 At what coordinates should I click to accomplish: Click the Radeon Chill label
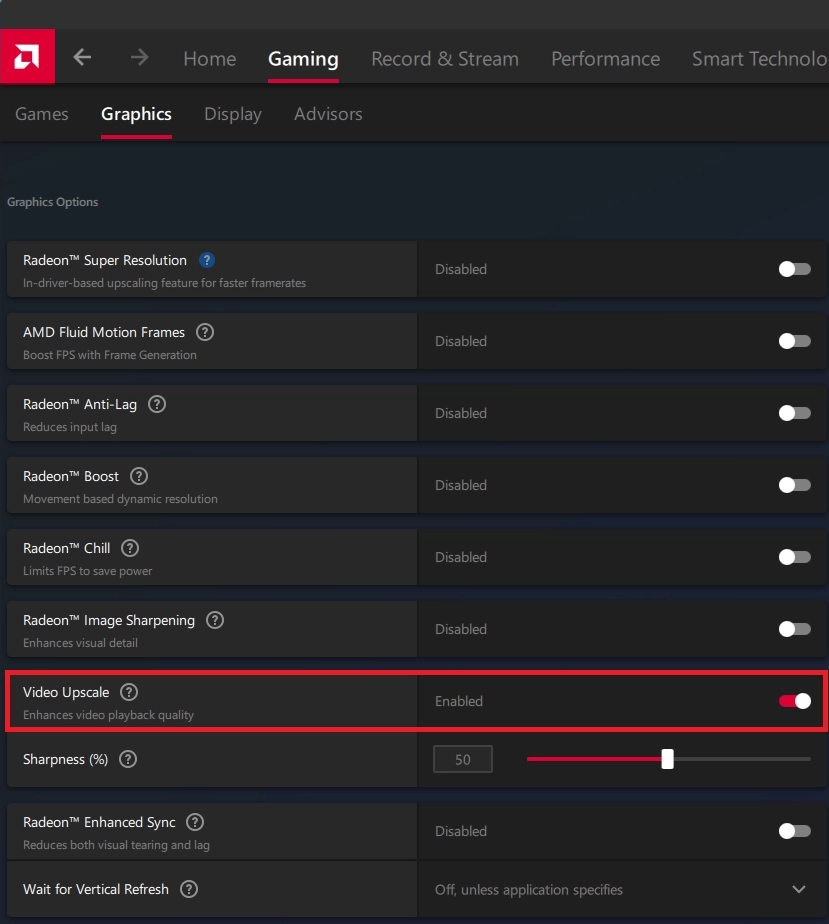(x=67, y=548)
